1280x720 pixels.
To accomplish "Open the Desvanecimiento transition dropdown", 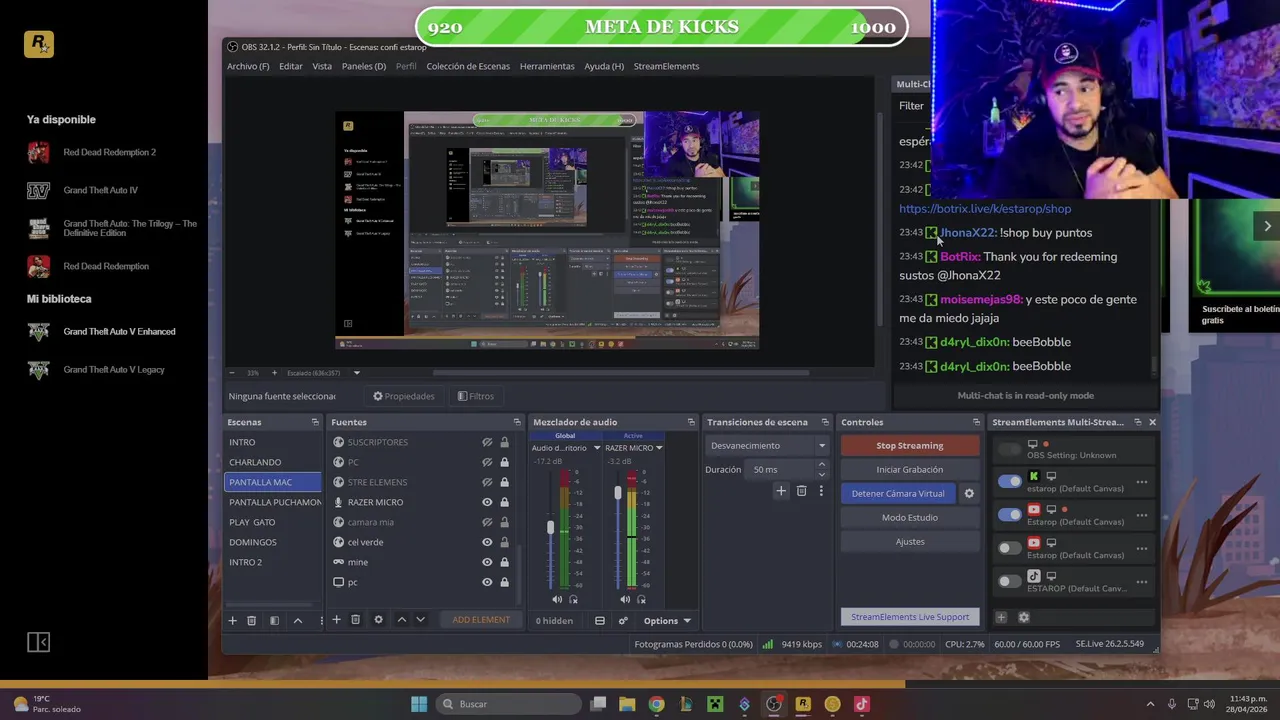I will [768, 446].
